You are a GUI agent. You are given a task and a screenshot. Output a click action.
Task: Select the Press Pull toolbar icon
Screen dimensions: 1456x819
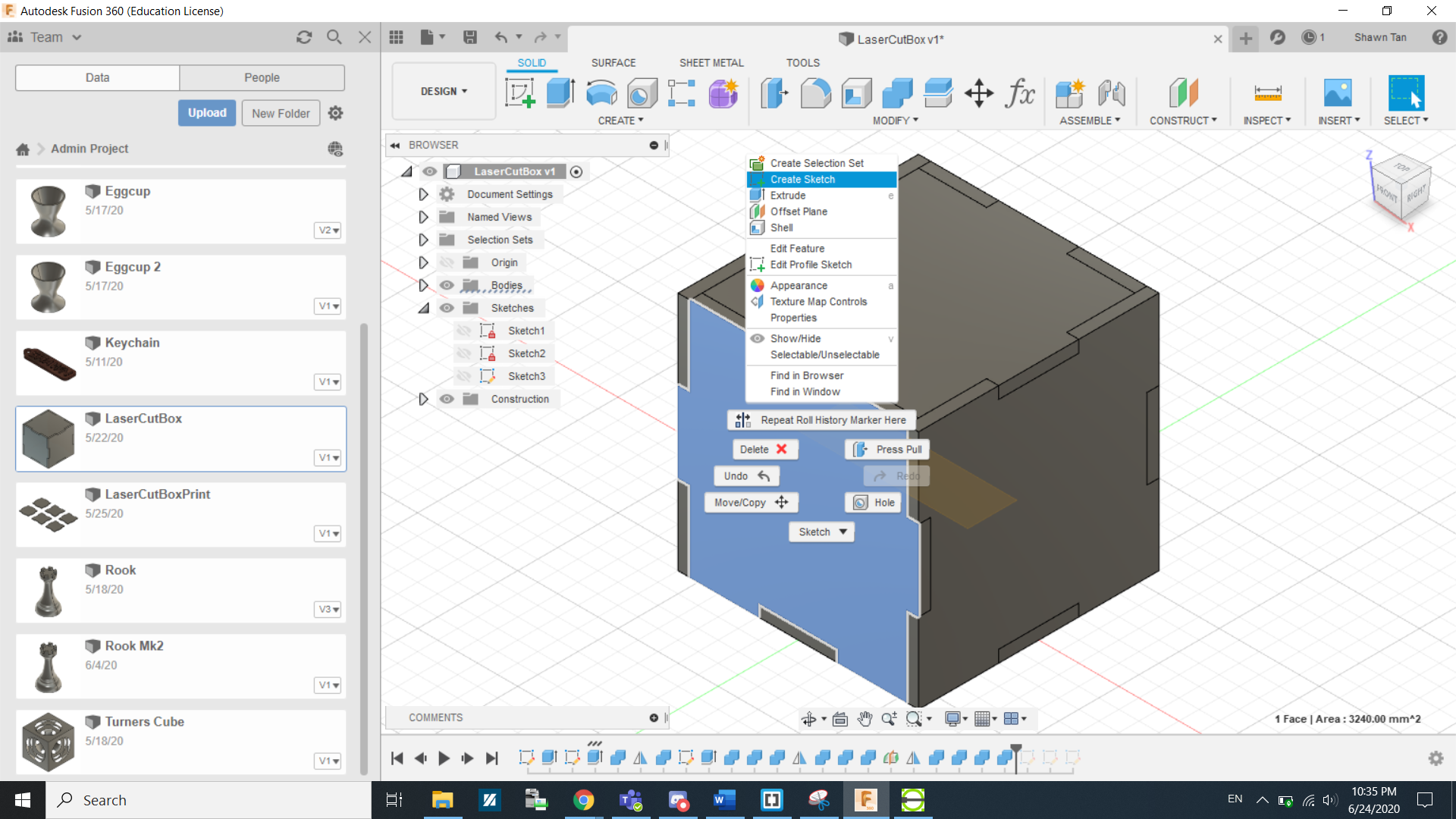tap(774, 93)
